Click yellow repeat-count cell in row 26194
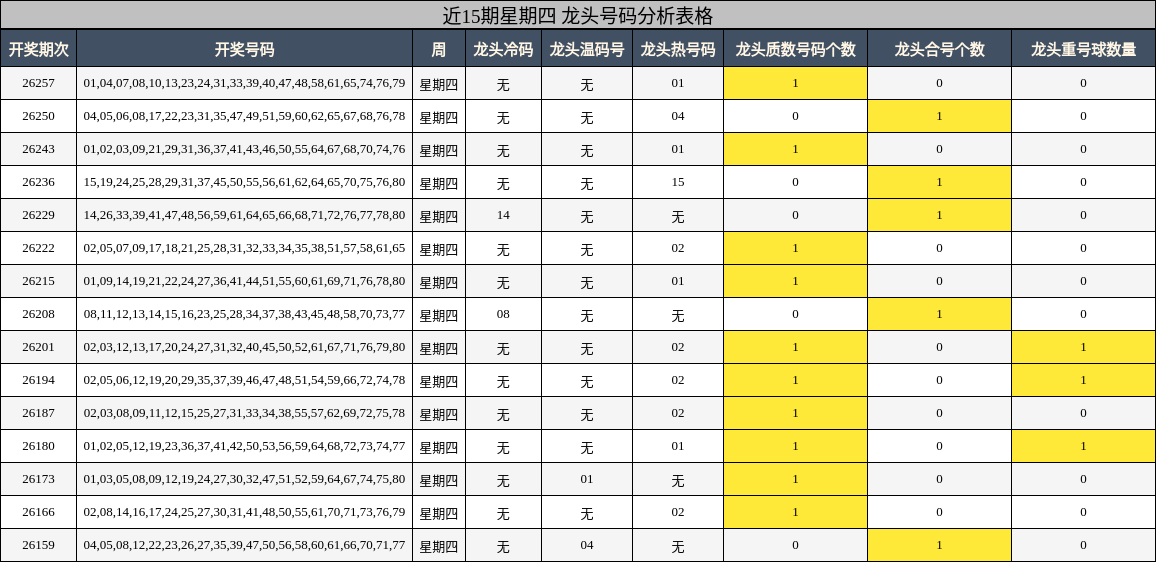Viewport: 1156px width, 562px height. point(1083,381)
